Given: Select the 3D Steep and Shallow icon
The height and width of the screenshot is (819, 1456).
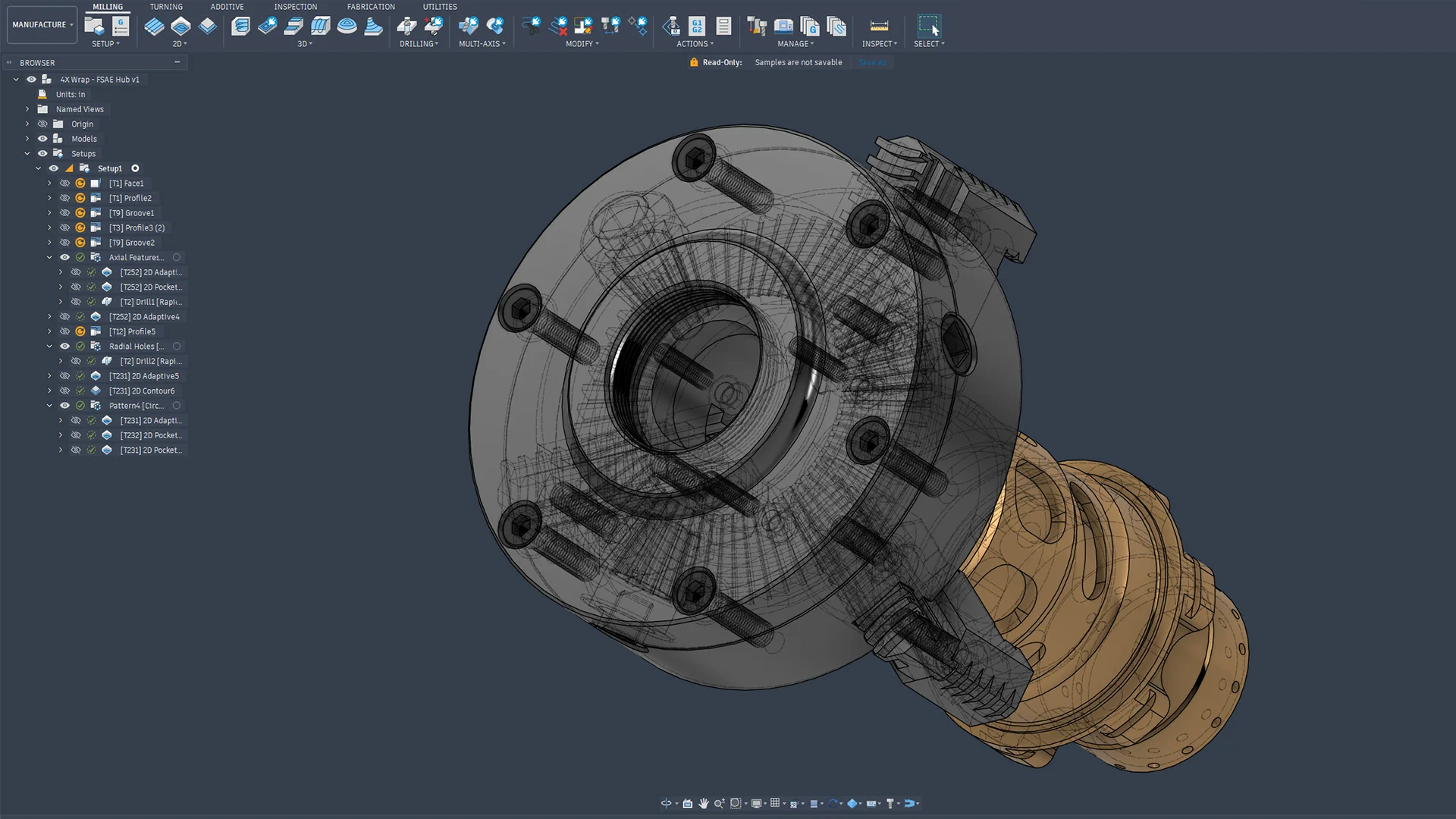Looking at the screenshot, I should [293, 26].
